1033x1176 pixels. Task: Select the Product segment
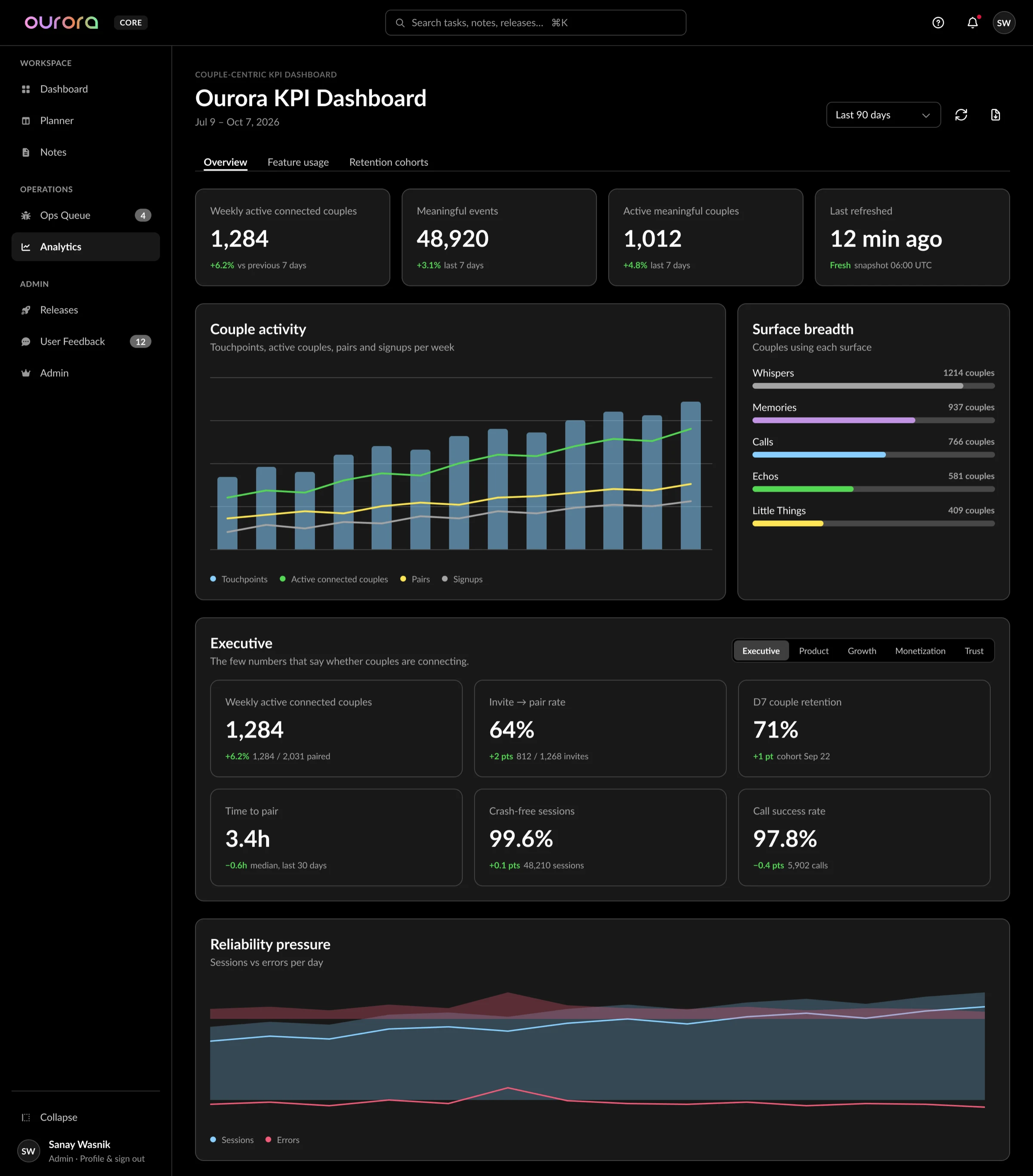pos(814,651)
